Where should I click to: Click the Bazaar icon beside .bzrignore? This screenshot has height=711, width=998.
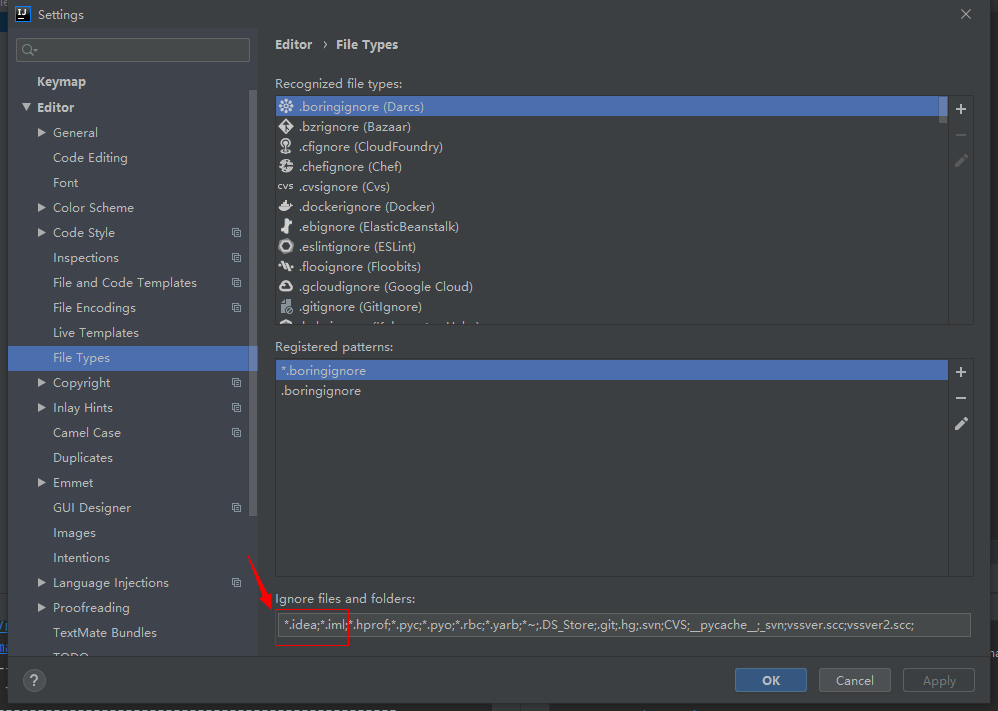pyautogui.click(x=286, y=127)
